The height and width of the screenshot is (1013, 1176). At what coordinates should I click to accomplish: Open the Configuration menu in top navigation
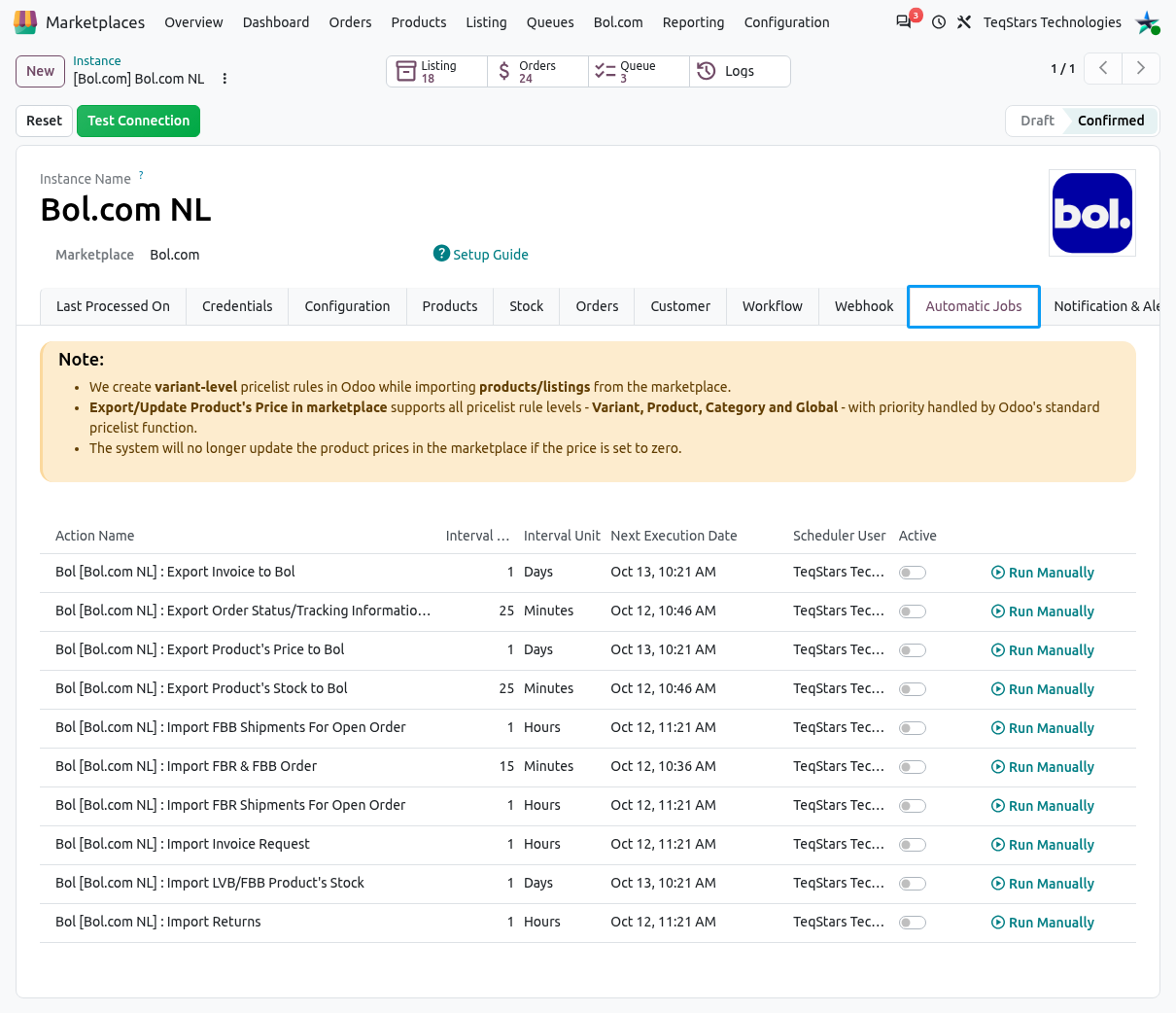(x=787, y=22)
